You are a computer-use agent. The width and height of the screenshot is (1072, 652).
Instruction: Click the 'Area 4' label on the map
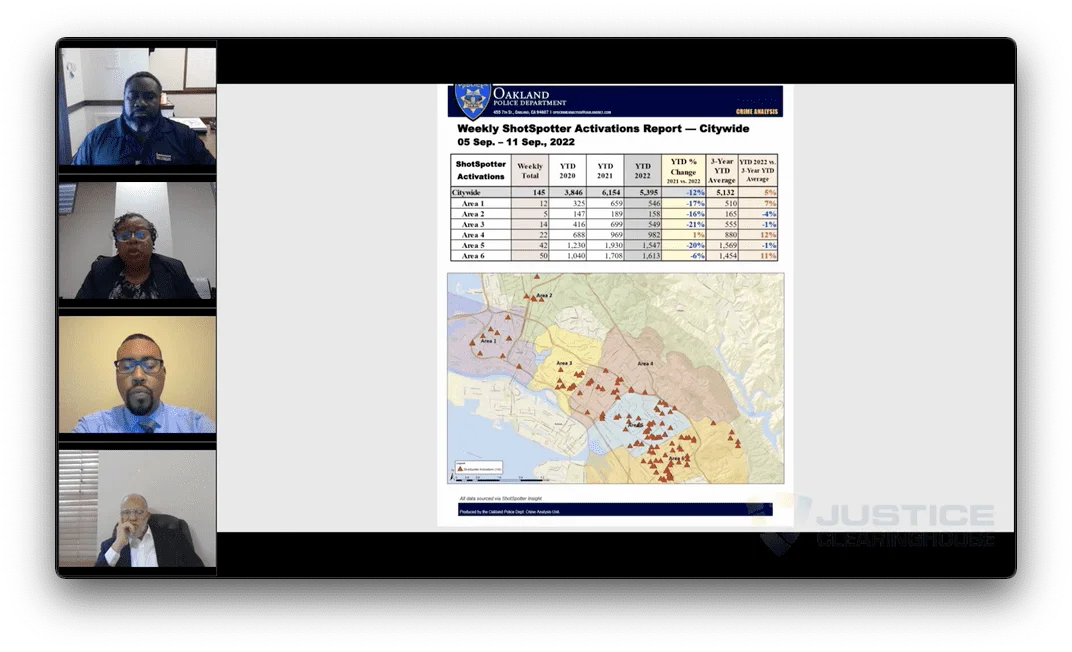coord(645,364)
